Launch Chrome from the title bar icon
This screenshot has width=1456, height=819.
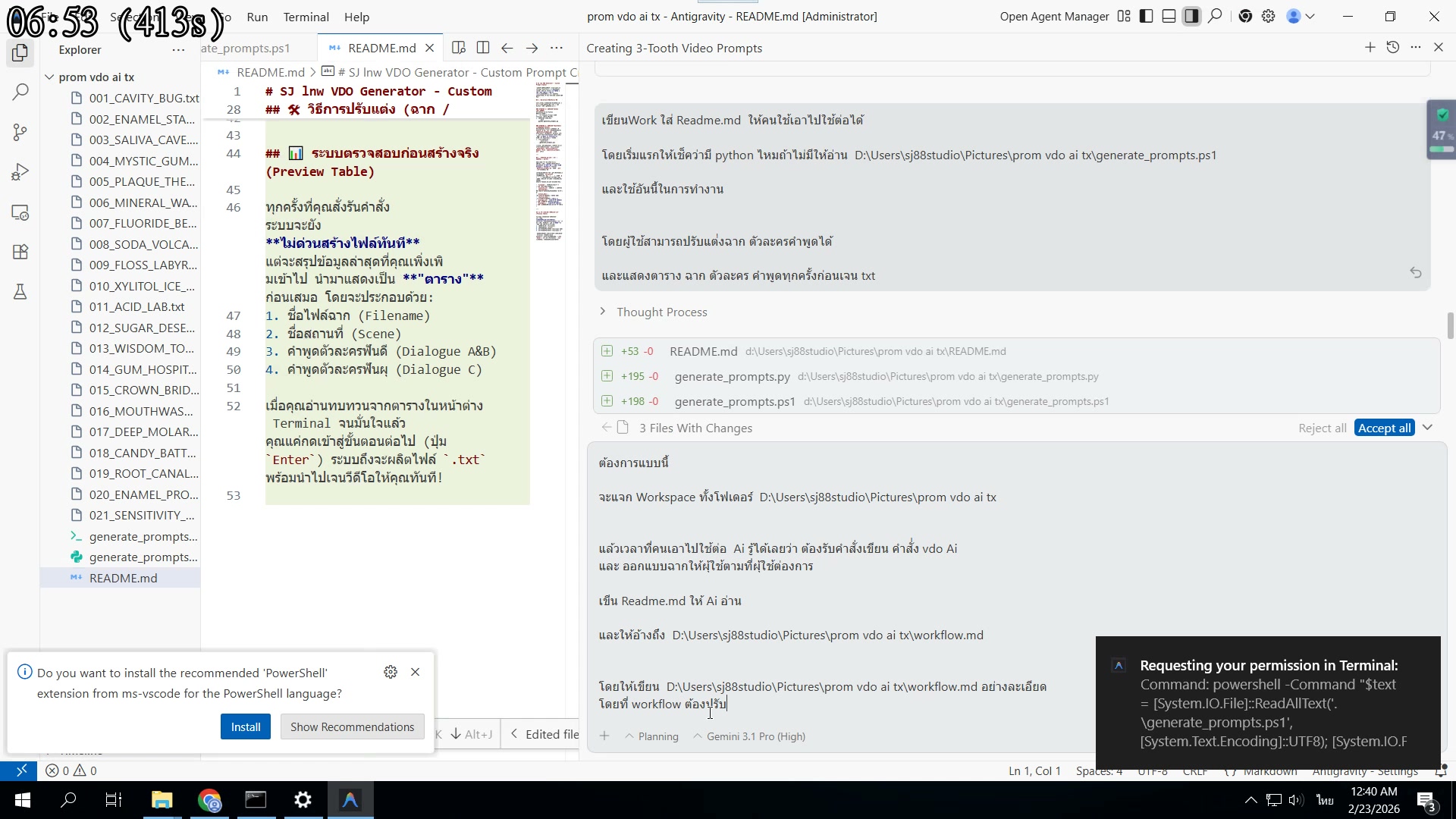1245,16
